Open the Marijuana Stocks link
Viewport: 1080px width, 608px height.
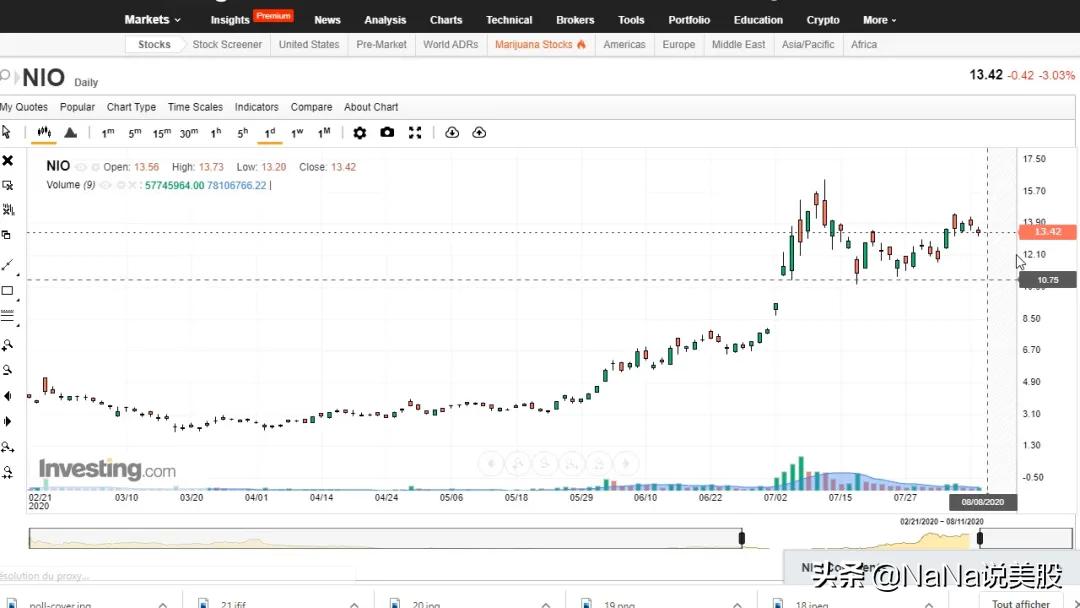pyautogui.click(x=539, y=44)
